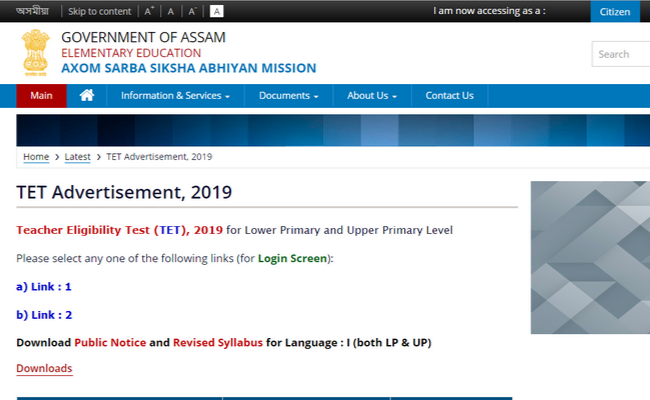This screenshot has height=400, width=650.
Task: Toggle high contrast with boxed A icon
Action: pos(217,12)
